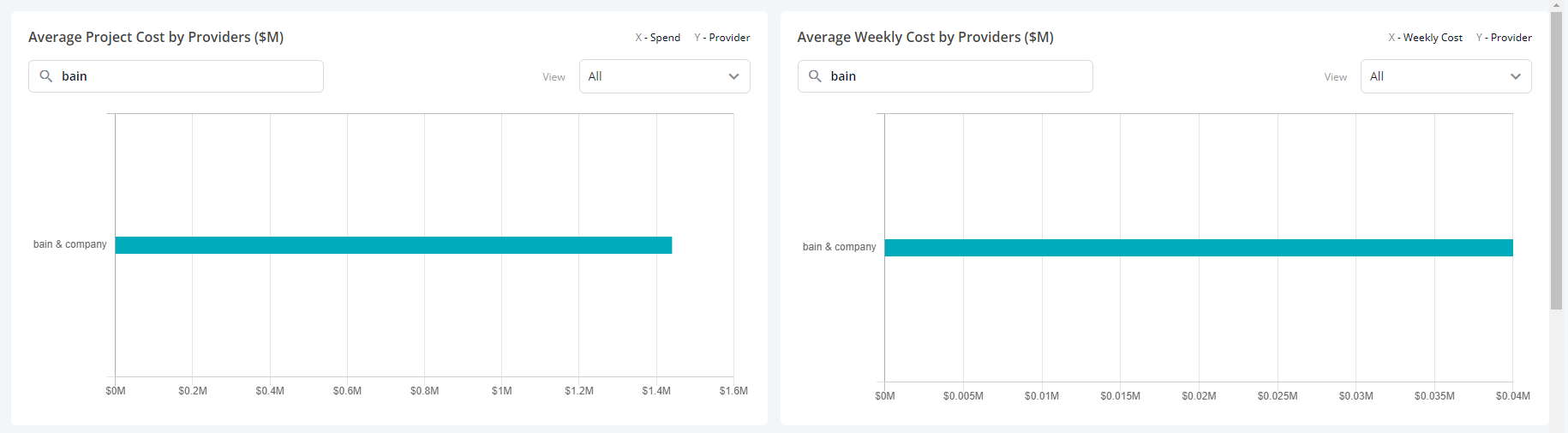Image resolution: width=1568 pixels, height=433 pixels.
Task: Click the bain & company bar in Project Cost chart
Action: (393, 245)
